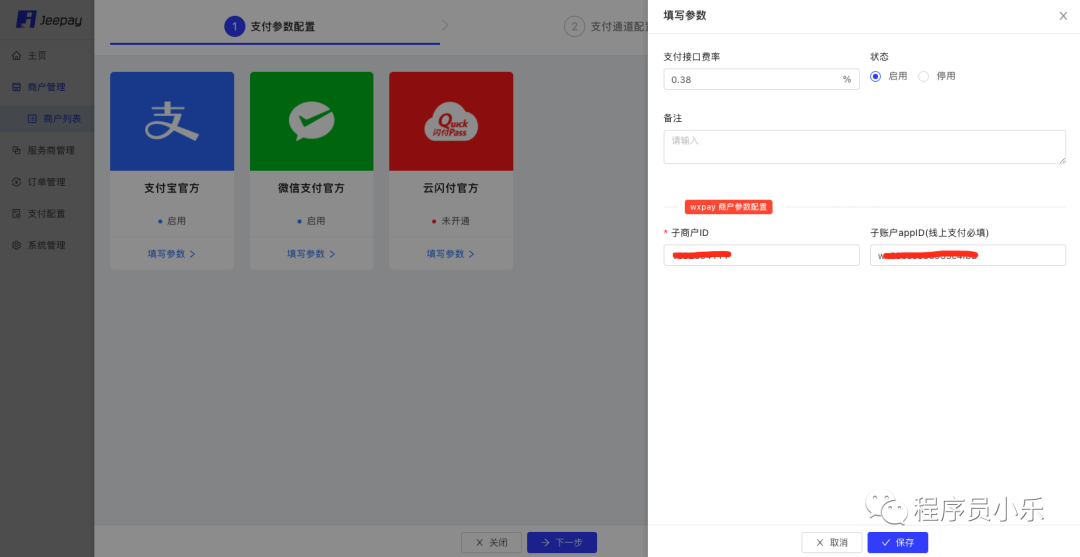The height and width of the screenshot is (557, 1080).
Task: Select step 2 支付通道配置
Action: point(606,27)
